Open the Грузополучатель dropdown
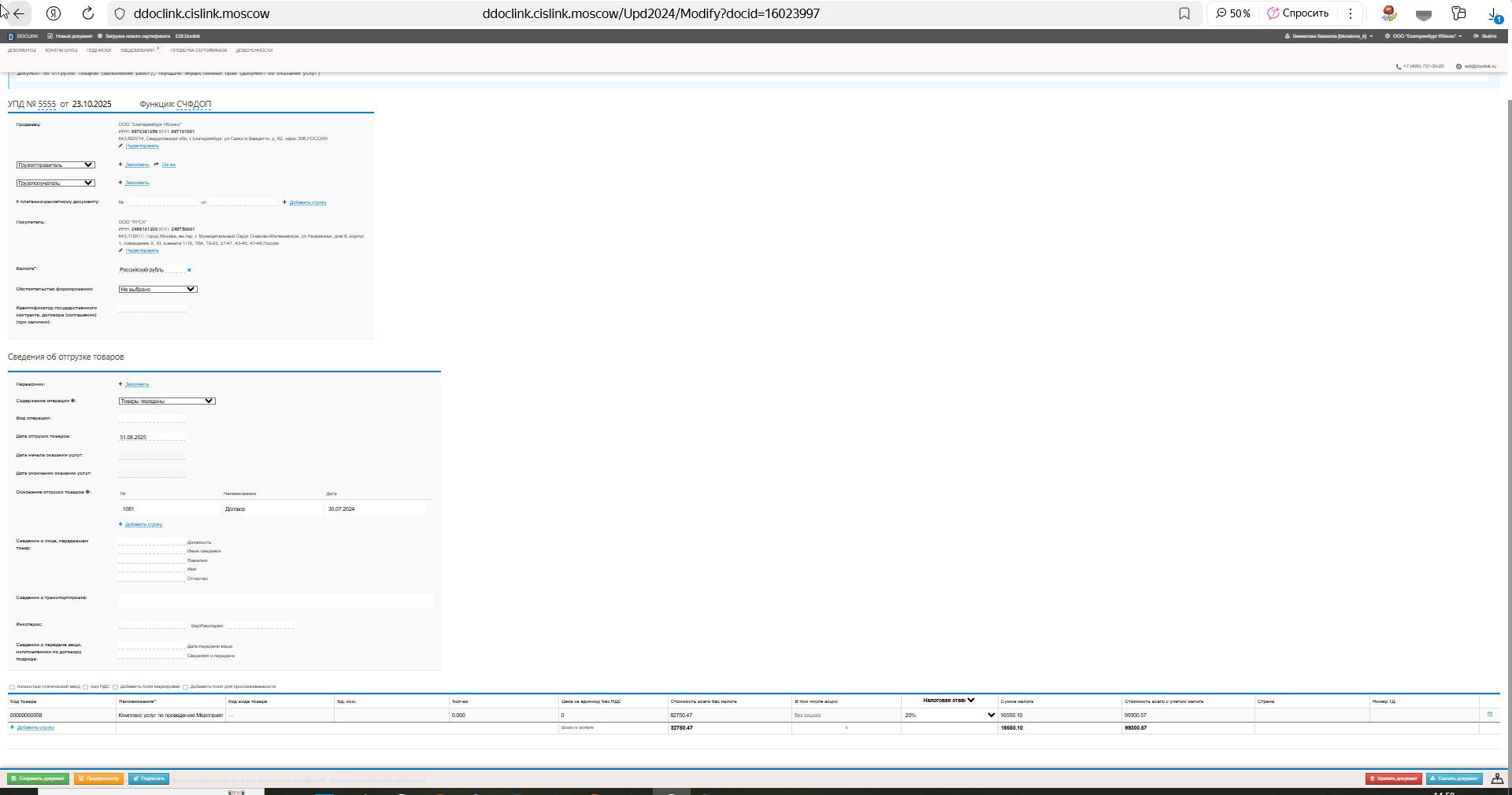 pyautogui.click(x=55, y=183)
